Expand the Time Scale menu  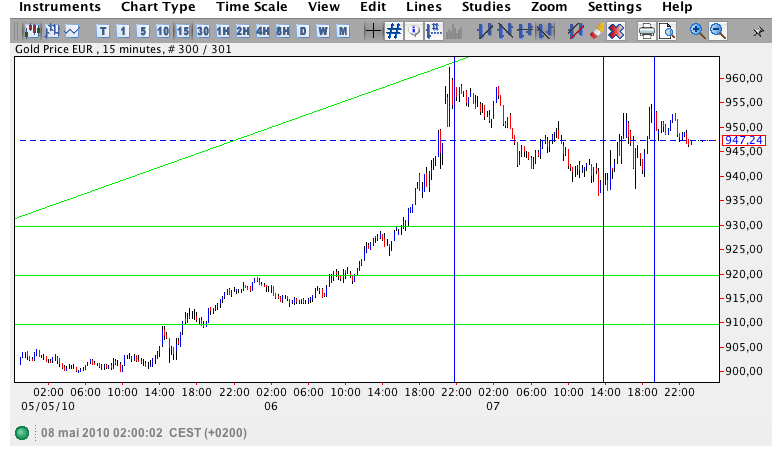[x=254, y=7]
